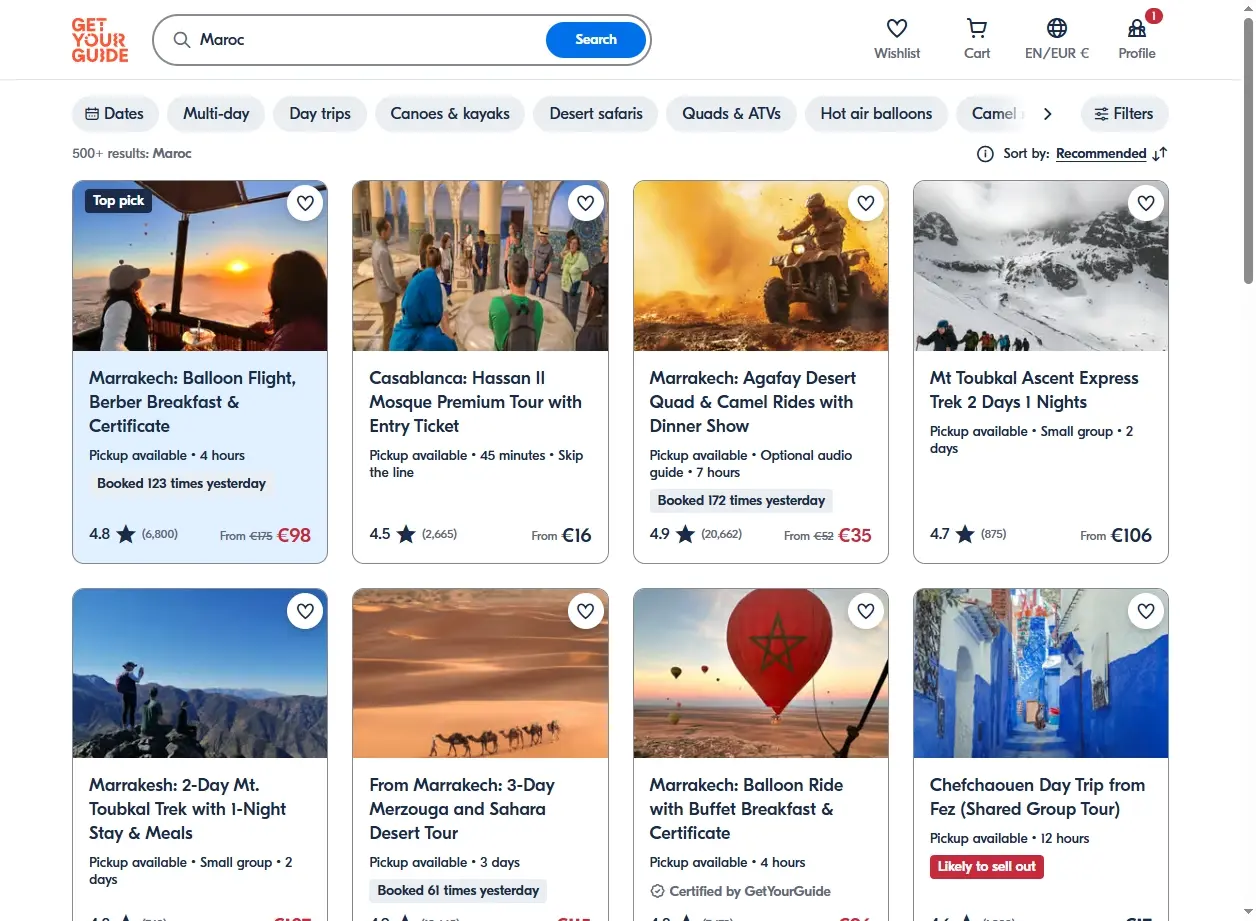1256x921 pixels.
Task: Select the partially hidden Camel filter chip
Action: click(993, 114)
